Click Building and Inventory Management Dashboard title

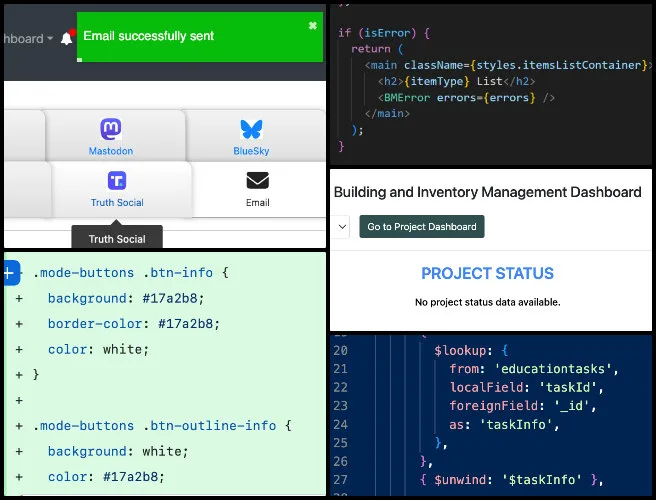pos(487,192)
